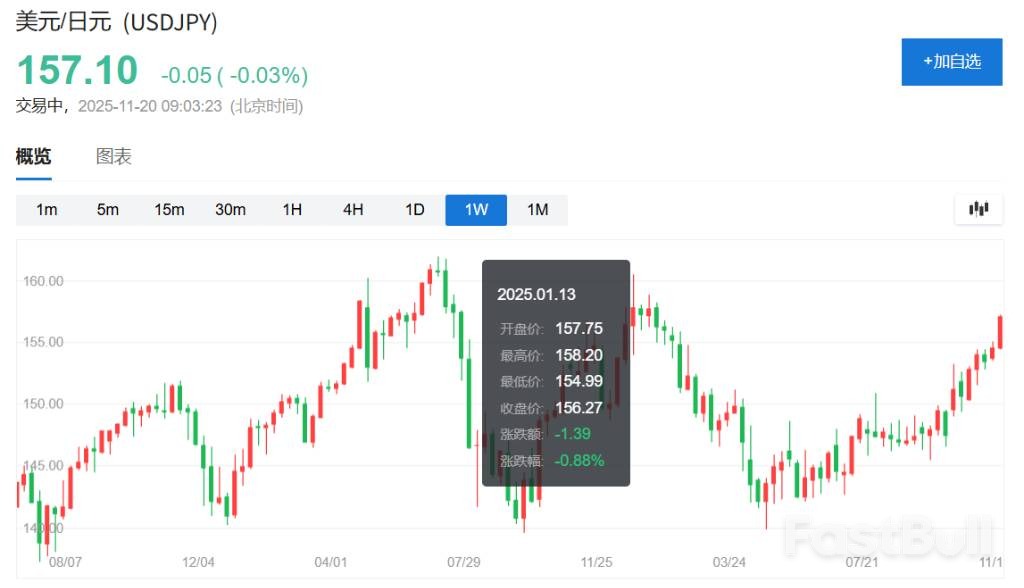This screenshot has height=588, width=1024.
Task: Click the 11/25 date axis label
Action: 596,562
